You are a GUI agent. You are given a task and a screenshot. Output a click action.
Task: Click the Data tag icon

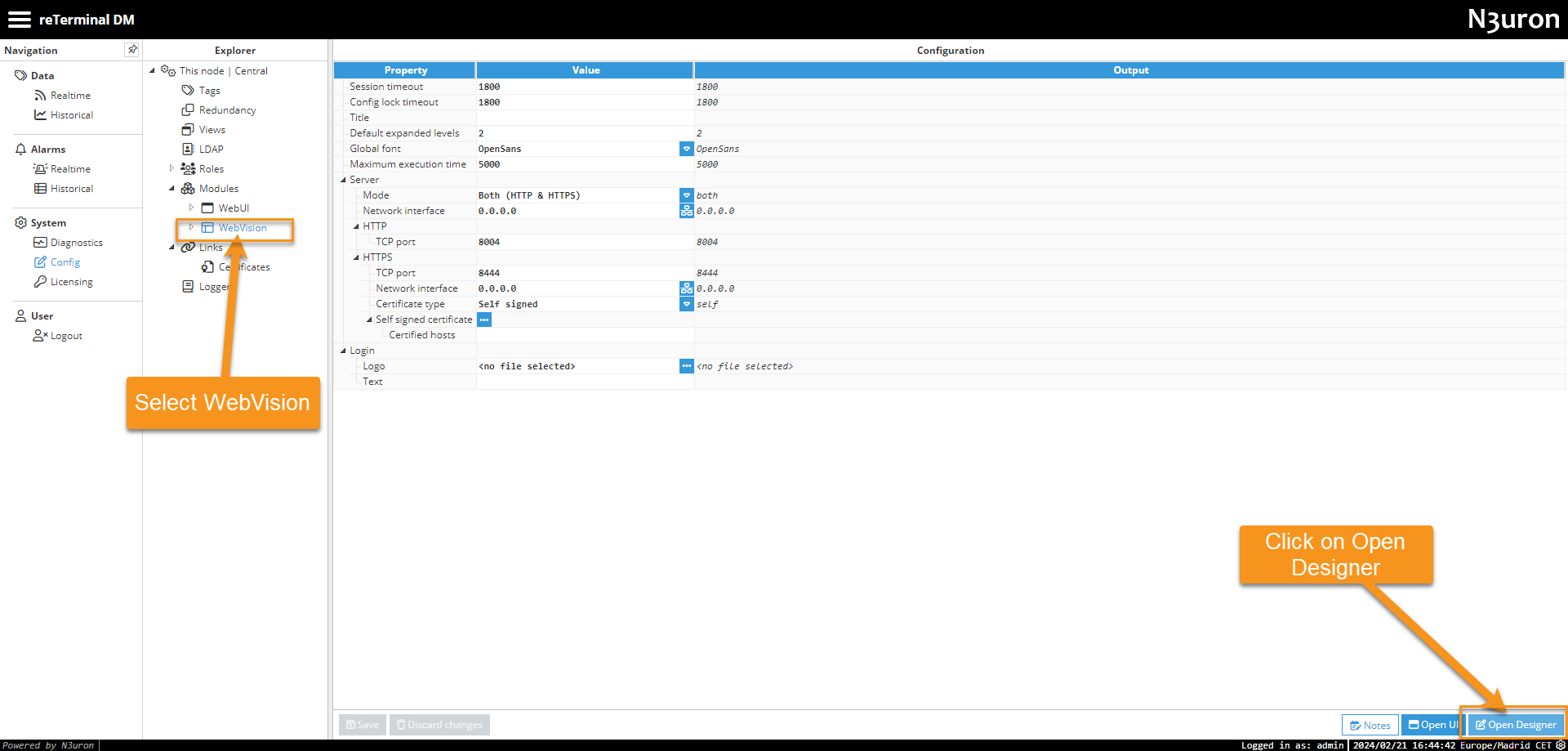pos(21,75)
